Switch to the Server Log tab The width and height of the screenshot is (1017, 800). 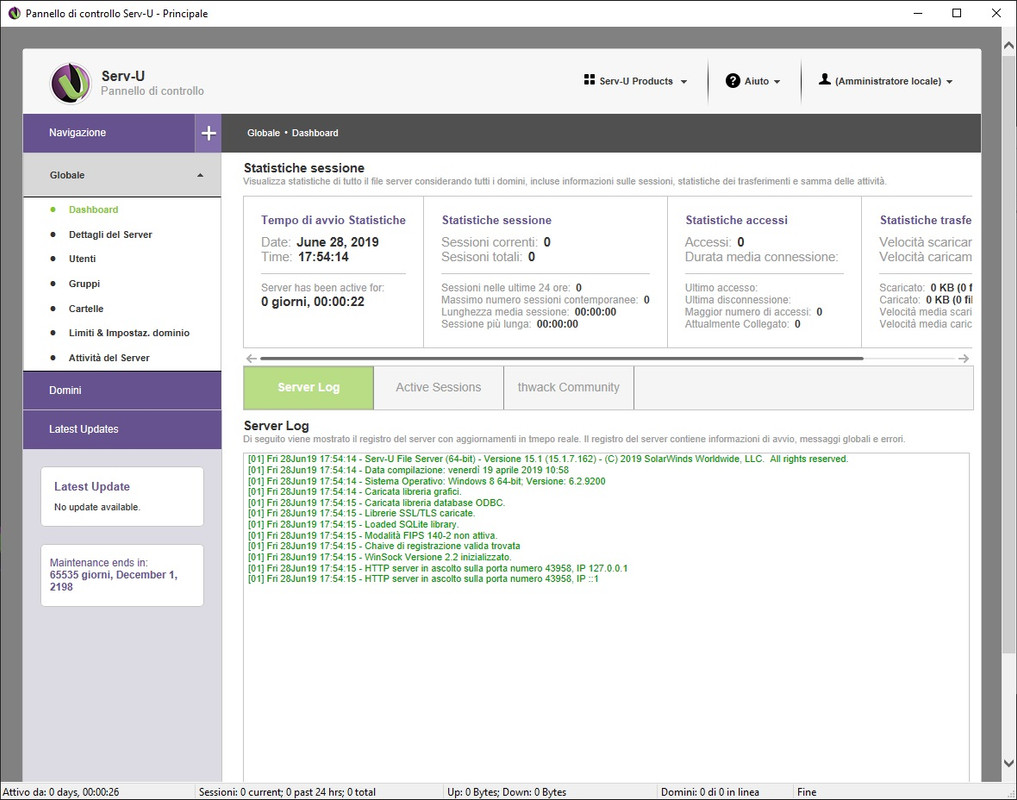pyautogui.click(x=309, y=388)
